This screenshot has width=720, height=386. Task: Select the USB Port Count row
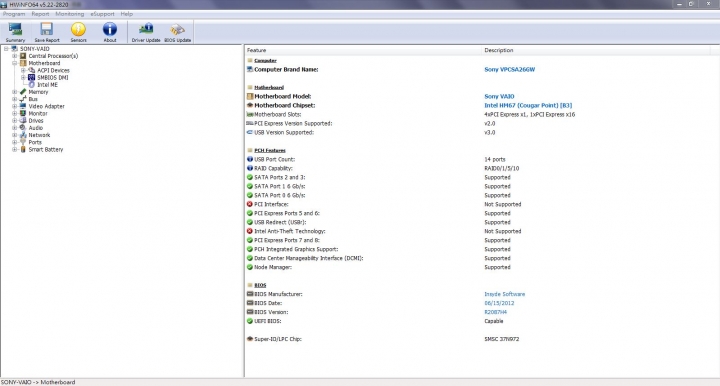pyautogui.click(x=482, y=159)
